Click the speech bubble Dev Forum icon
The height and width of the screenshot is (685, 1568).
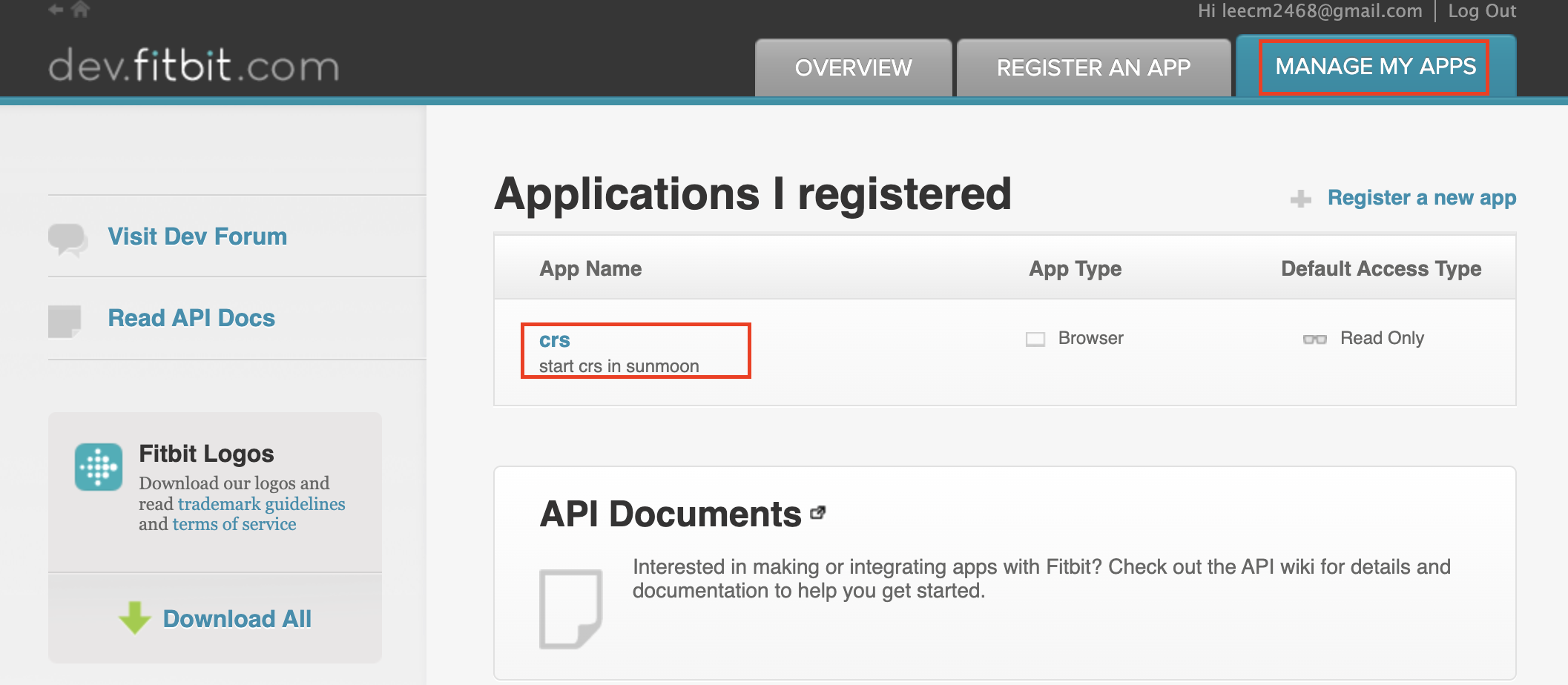(x=67, y=240)
